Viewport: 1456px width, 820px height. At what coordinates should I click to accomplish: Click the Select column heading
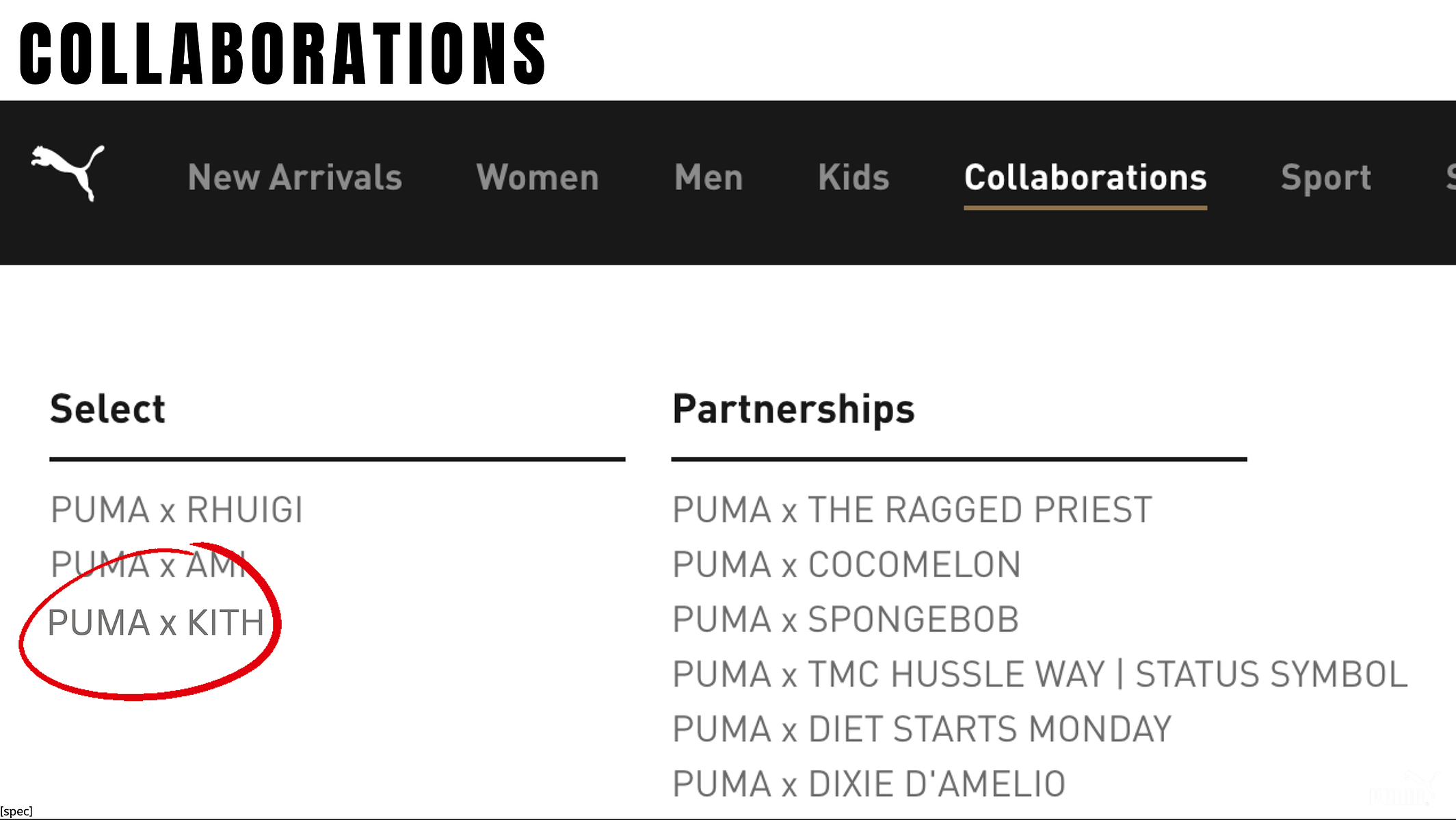pos(107,409)
